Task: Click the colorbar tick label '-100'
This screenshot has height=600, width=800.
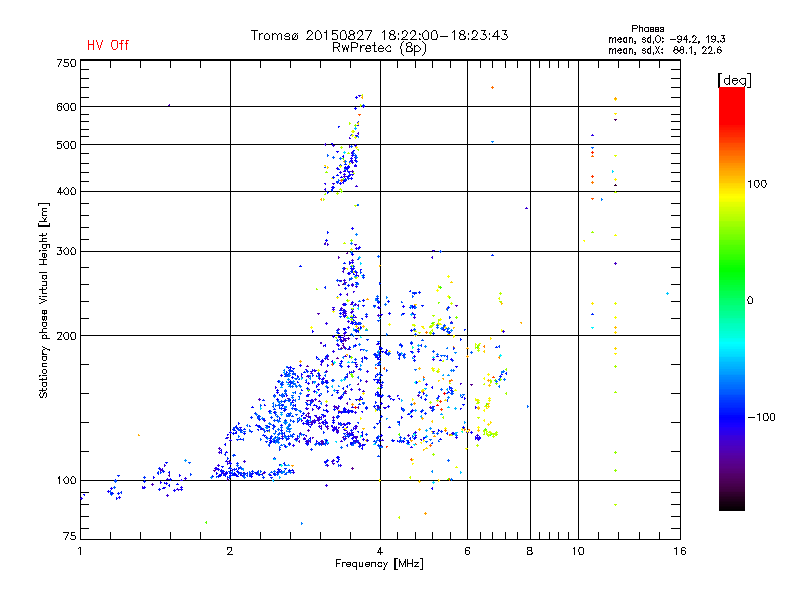Action: [761, 417]
